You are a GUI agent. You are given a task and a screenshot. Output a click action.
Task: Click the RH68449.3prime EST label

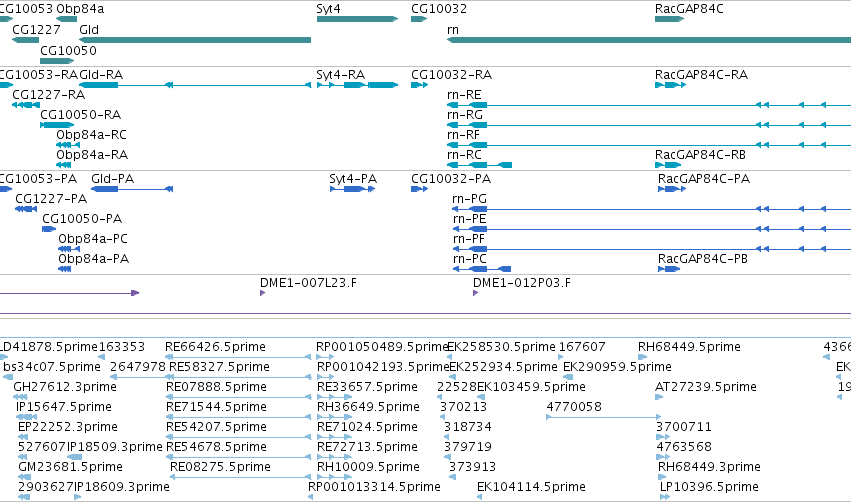pyautogui.click(x=709, y=467)
